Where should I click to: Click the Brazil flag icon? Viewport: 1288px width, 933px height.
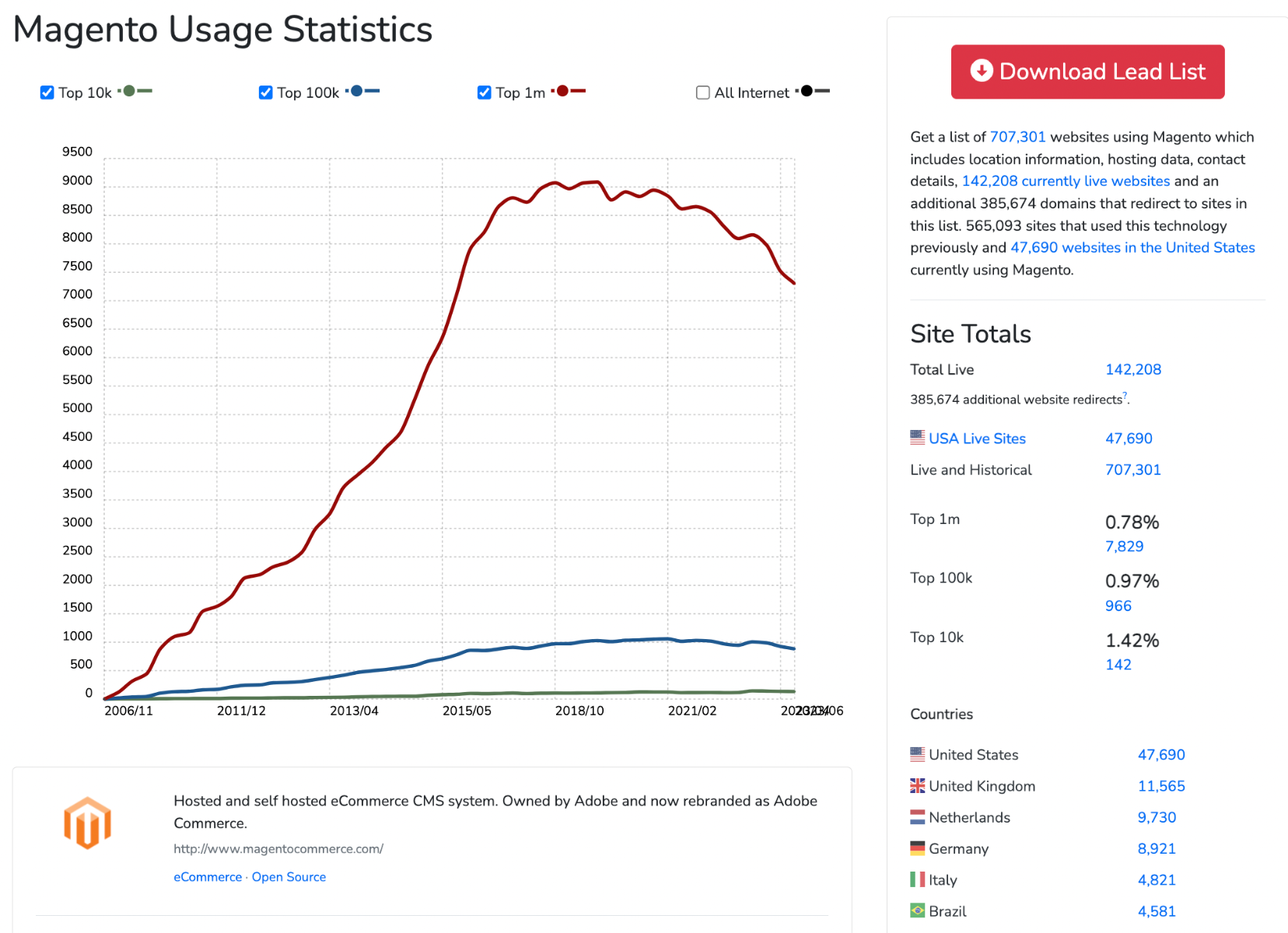pos(918,910)
